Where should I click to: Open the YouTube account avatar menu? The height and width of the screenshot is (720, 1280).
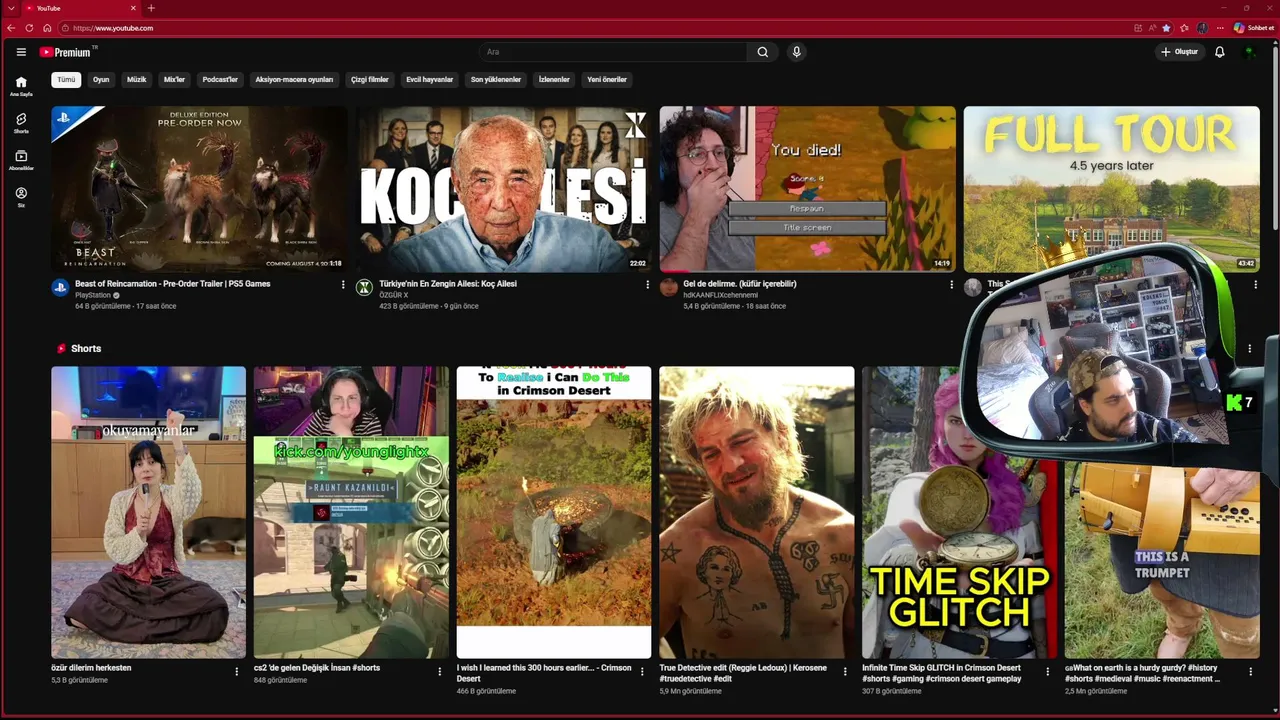1250,52
